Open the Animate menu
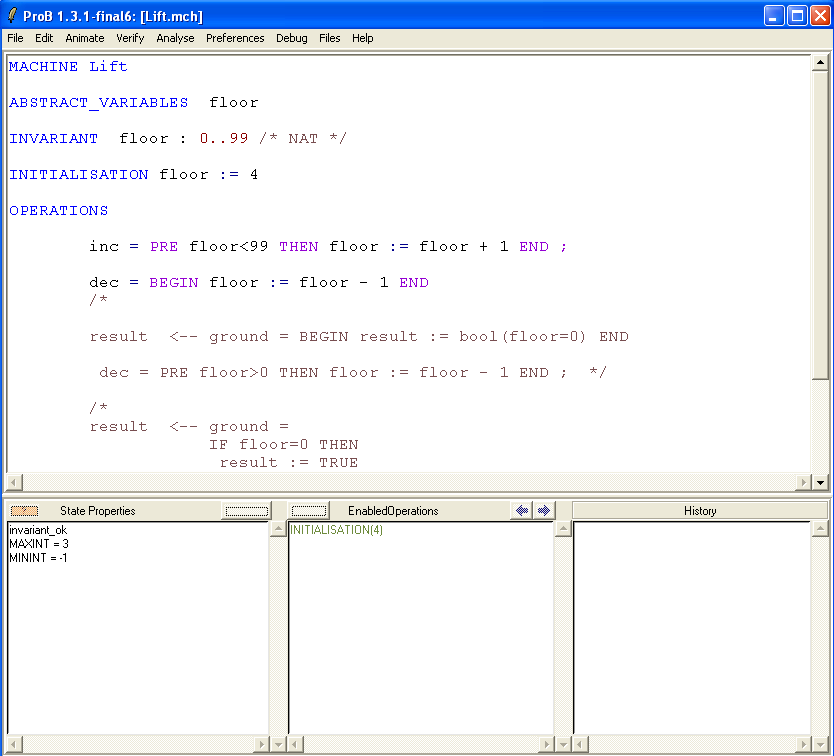 click(85, 38)
